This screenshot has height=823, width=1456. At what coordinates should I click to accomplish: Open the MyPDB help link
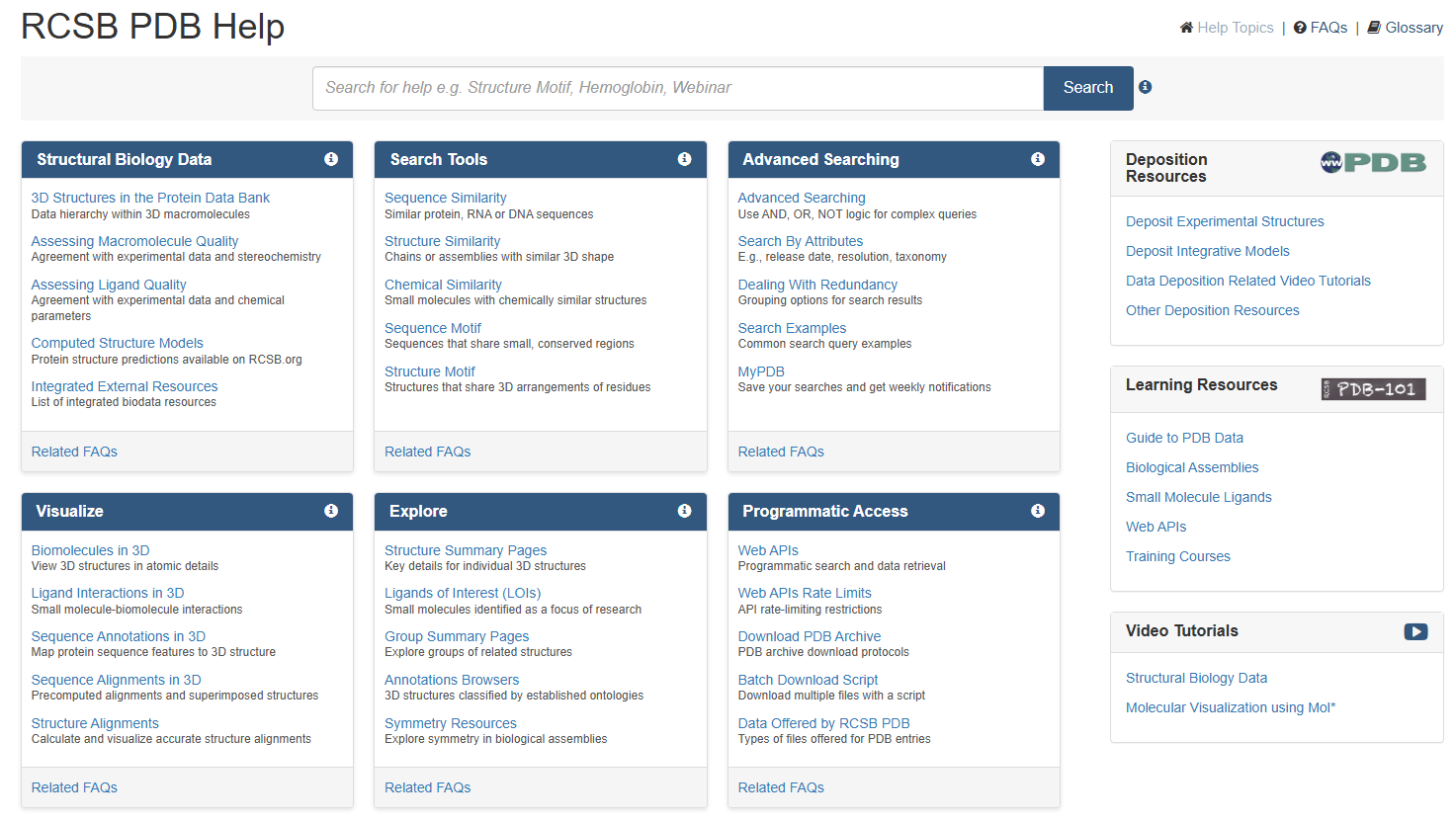pyautogui.click(x=760, y=370)
